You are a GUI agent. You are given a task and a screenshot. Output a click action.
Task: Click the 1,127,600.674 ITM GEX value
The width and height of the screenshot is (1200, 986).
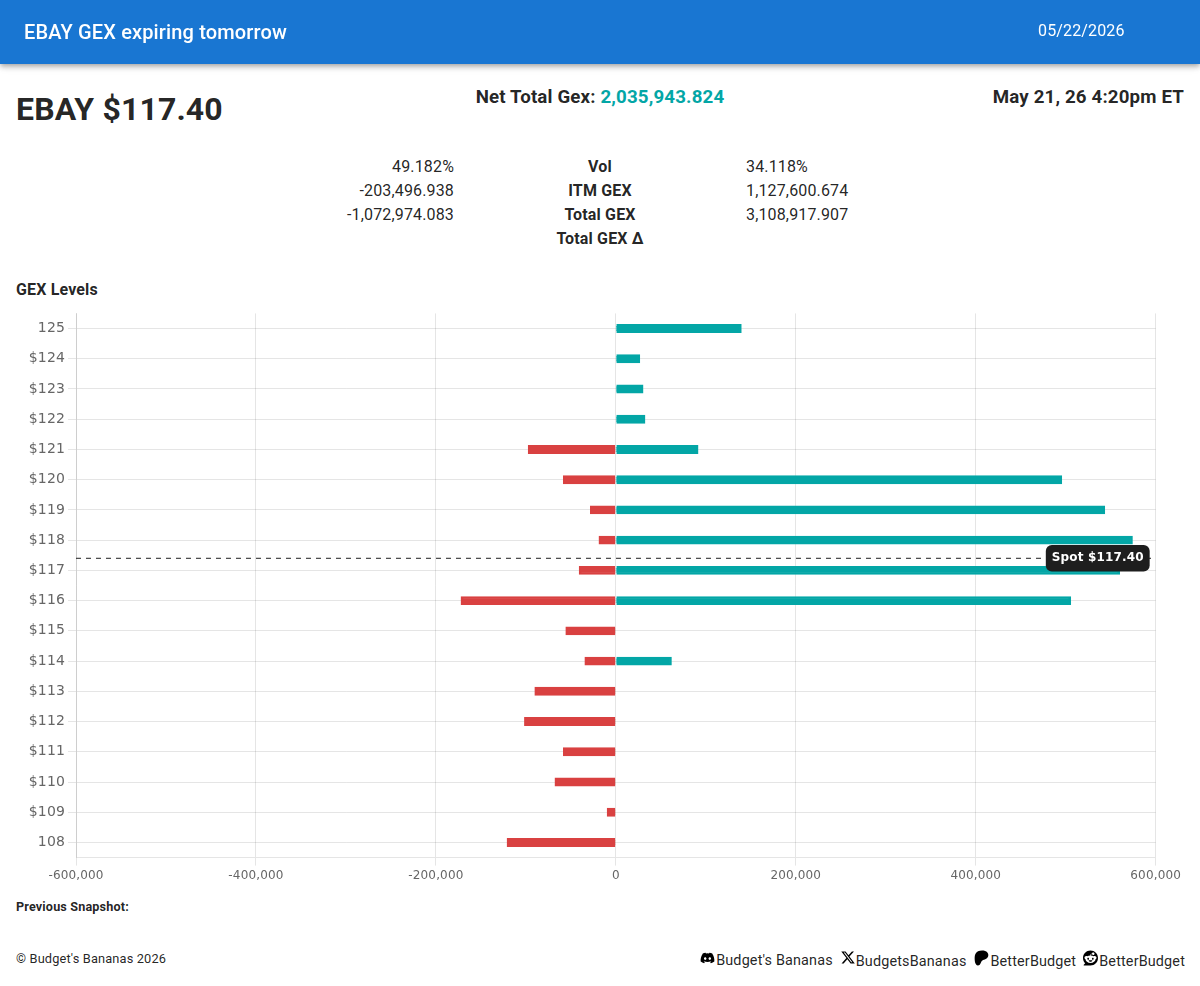click(x=797, y=191)
